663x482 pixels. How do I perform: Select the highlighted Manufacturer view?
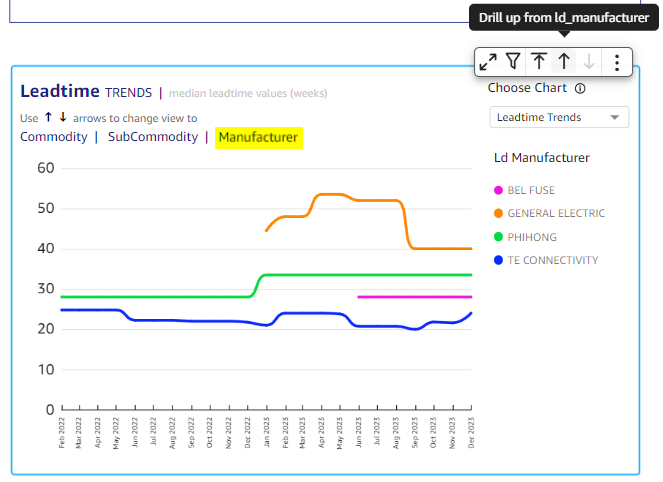click(x=258, y=137)
